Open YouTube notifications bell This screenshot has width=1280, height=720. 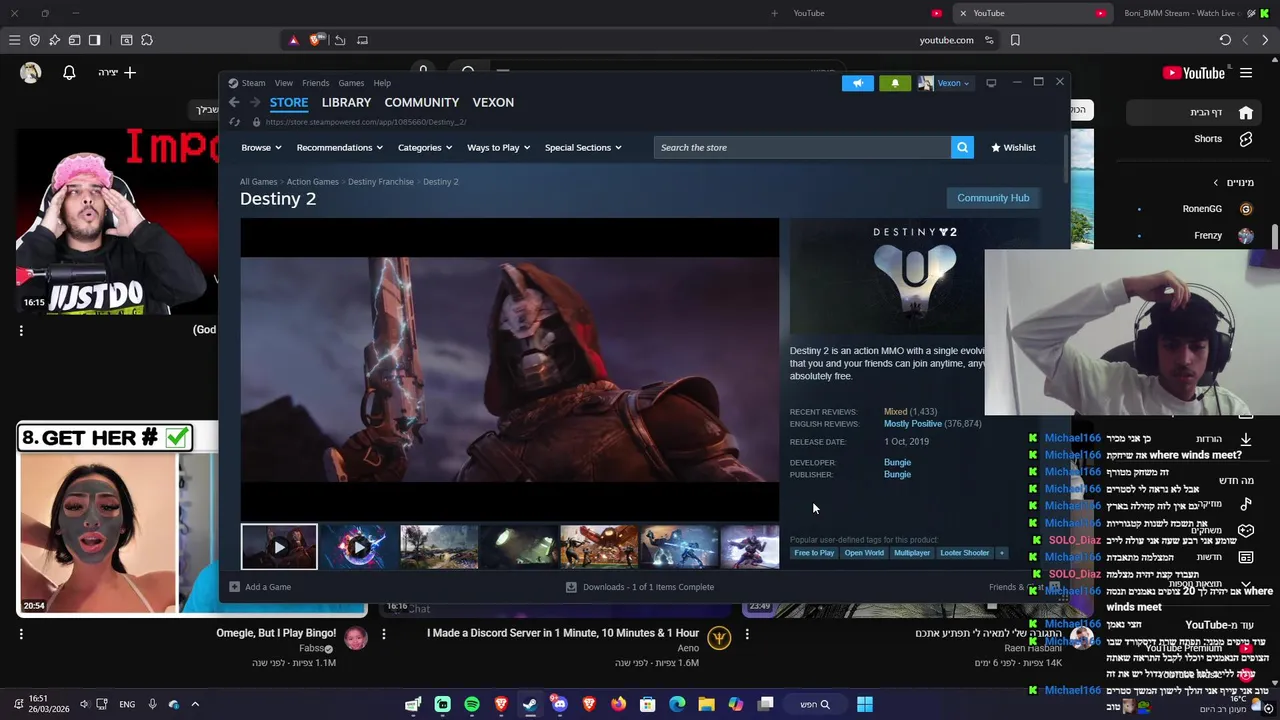click(x=69, y=73)
